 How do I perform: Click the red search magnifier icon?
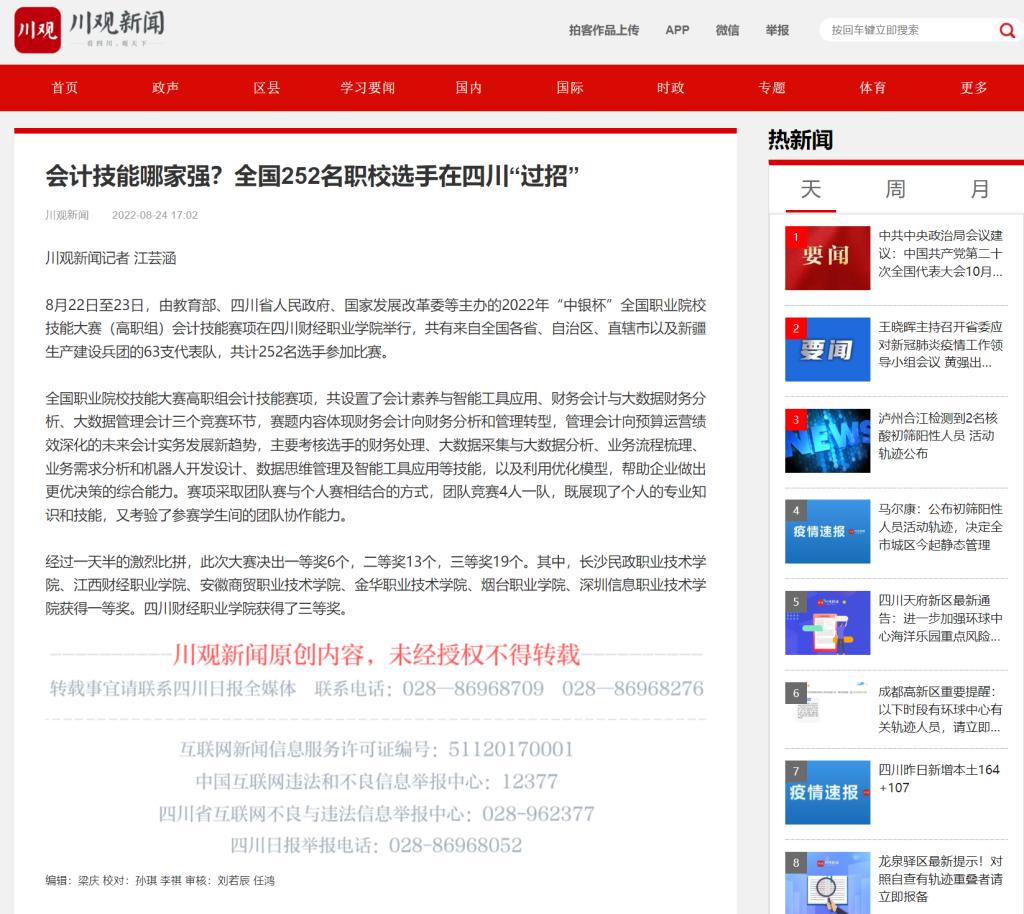tap(1006, 30)
